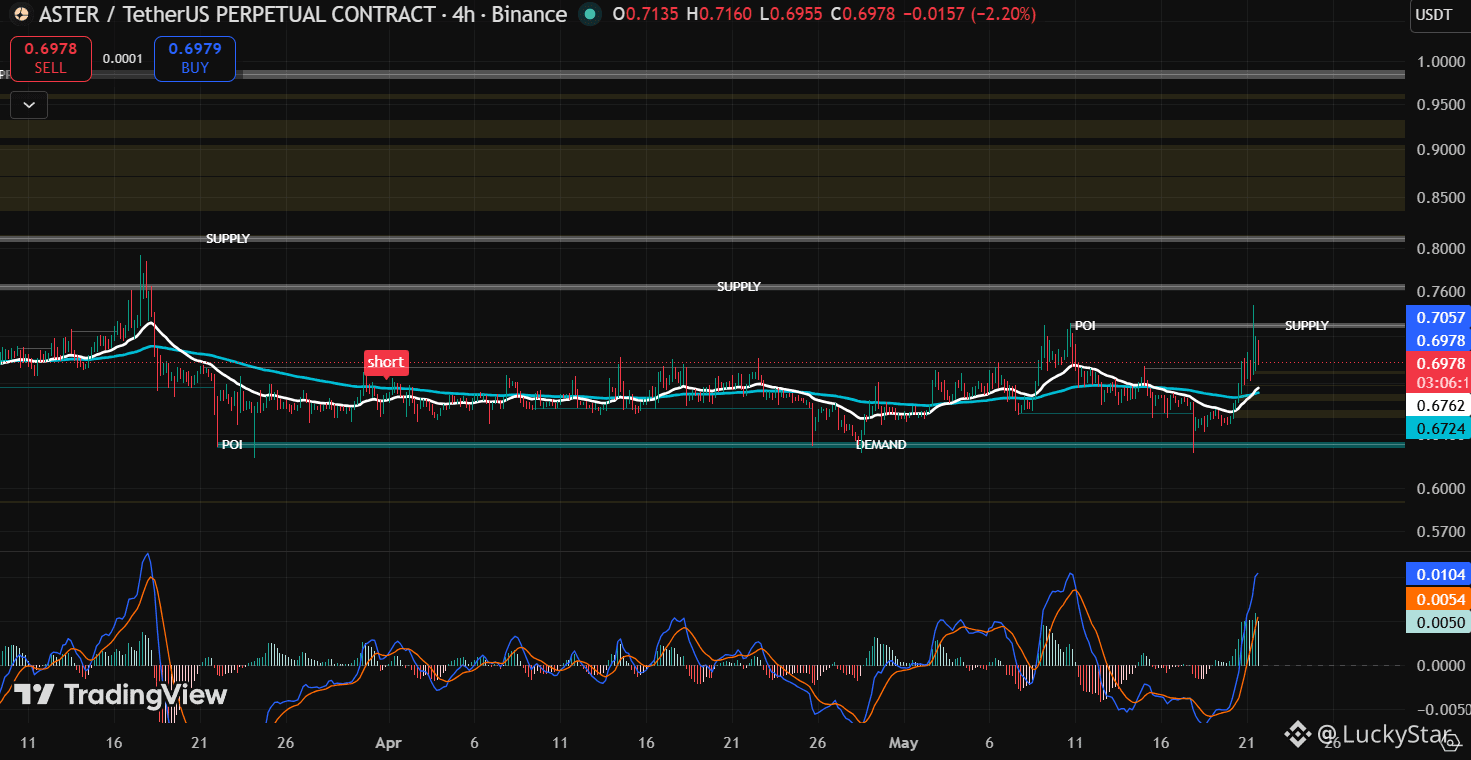The image size is (1471, 760).
Task: Click the orange 0.0054 indicator value tag
Action: point(1438,599)
